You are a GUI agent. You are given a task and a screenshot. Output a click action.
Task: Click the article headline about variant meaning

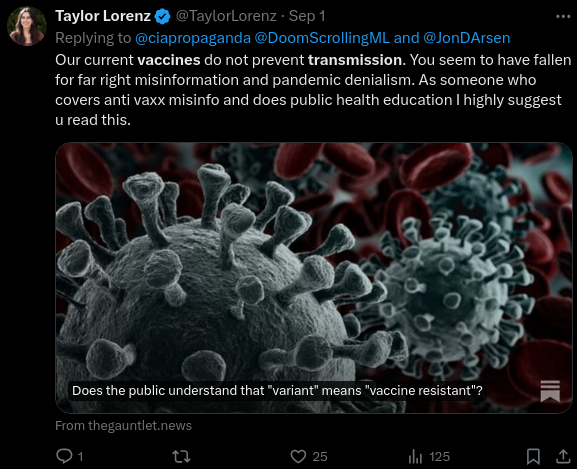277,390
